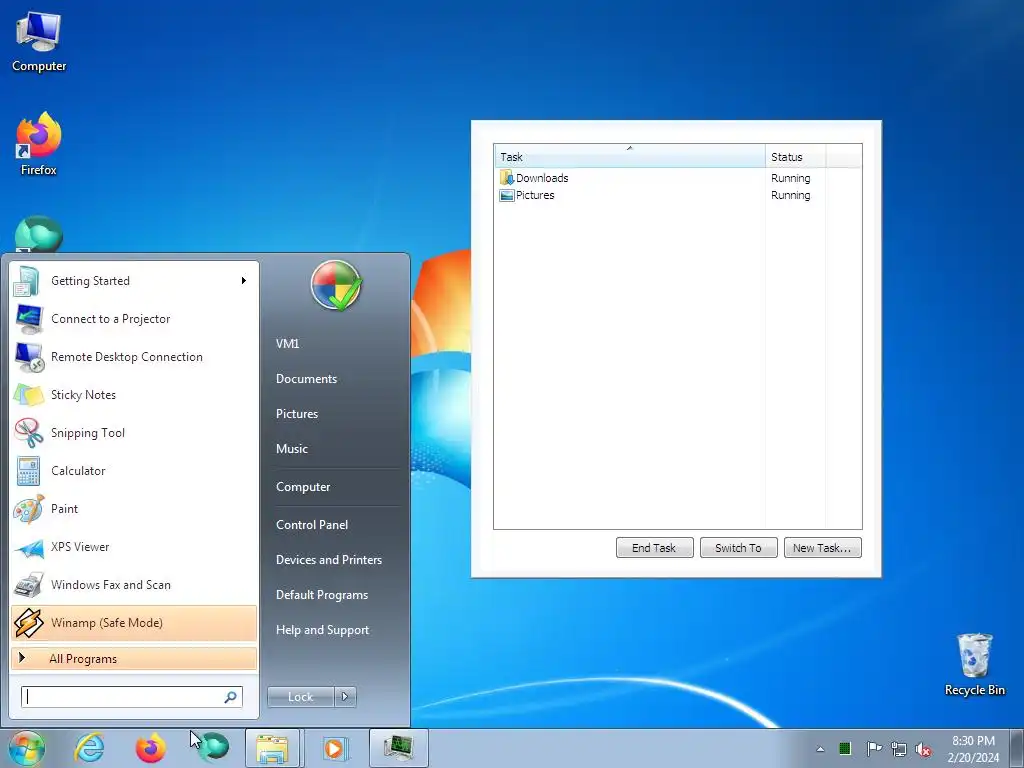The image size is (1024, 768).
Task: Open Windows Media Player on taskbar
Action: click(334, 748)
